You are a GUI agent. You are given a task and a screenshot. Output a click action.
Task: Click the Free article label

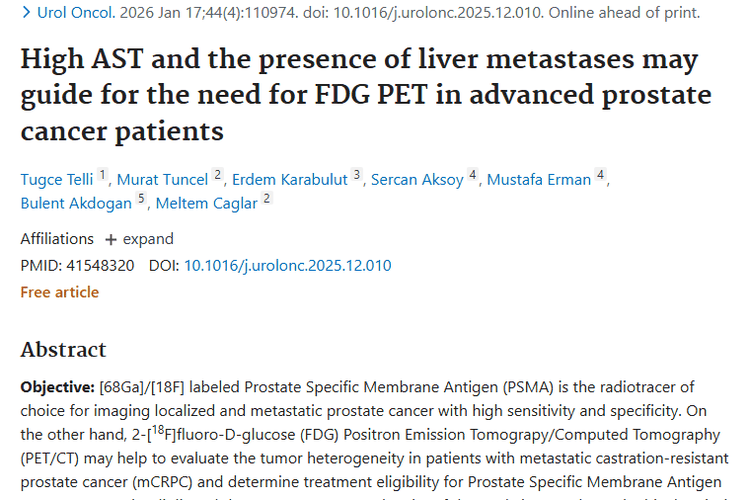(x=59, y=292)
